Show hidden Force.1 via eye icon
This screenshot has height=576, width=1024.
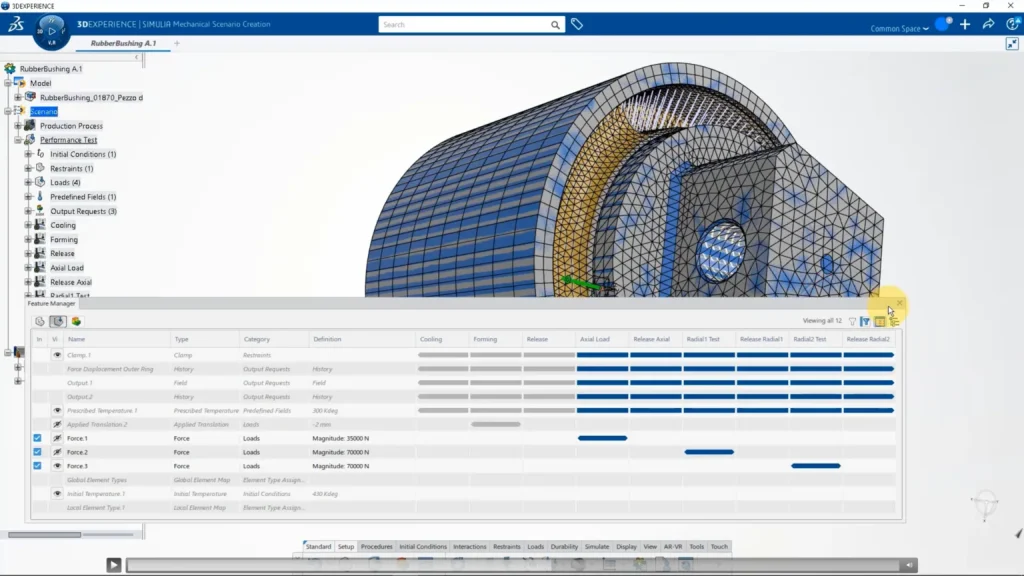(57, 438)
